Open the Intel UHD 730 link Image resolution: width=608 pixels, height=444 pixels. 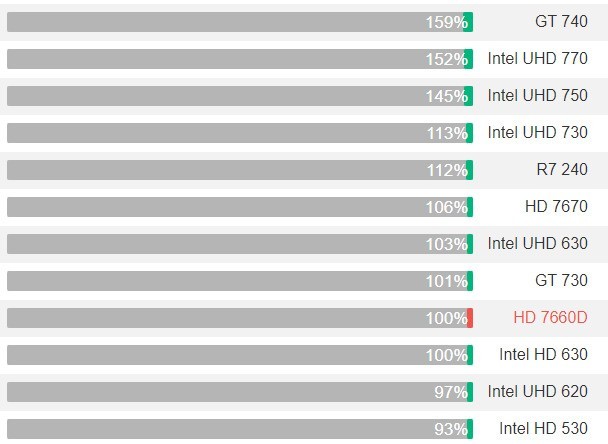(x=537, y=133)
